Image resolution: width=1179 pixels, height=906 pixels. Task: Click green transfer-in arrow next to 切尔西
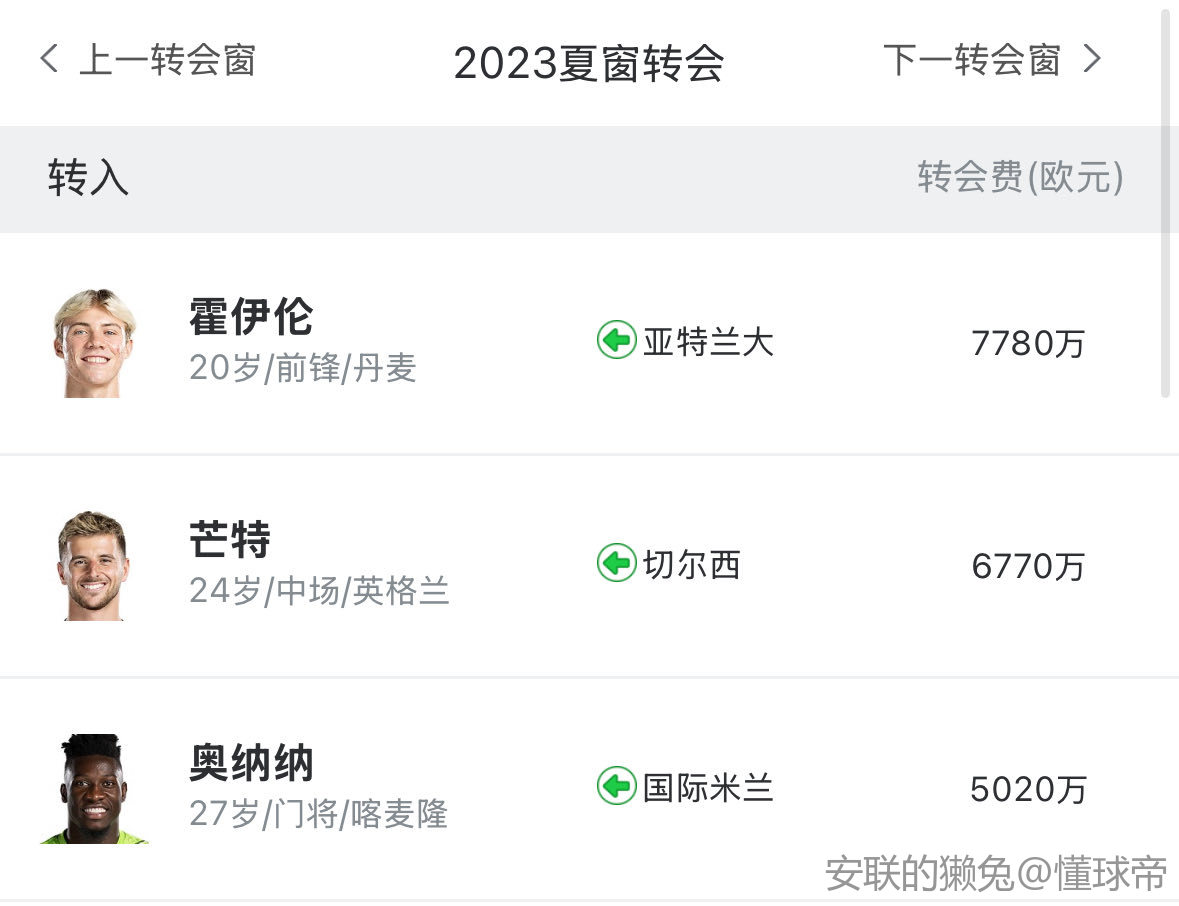(x=617, y=562)
